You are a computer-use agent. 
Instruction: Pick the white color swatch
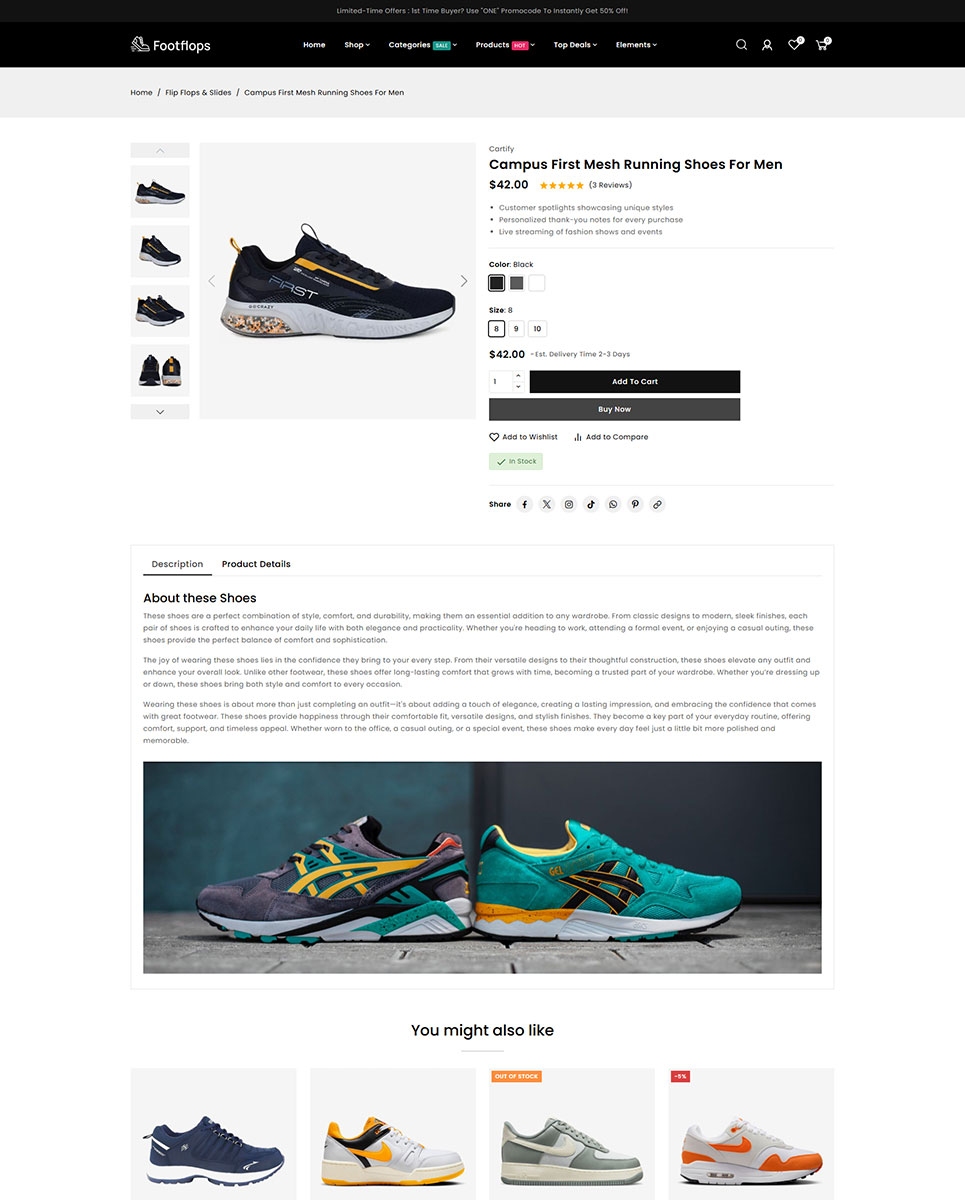(x=537, y=283)
